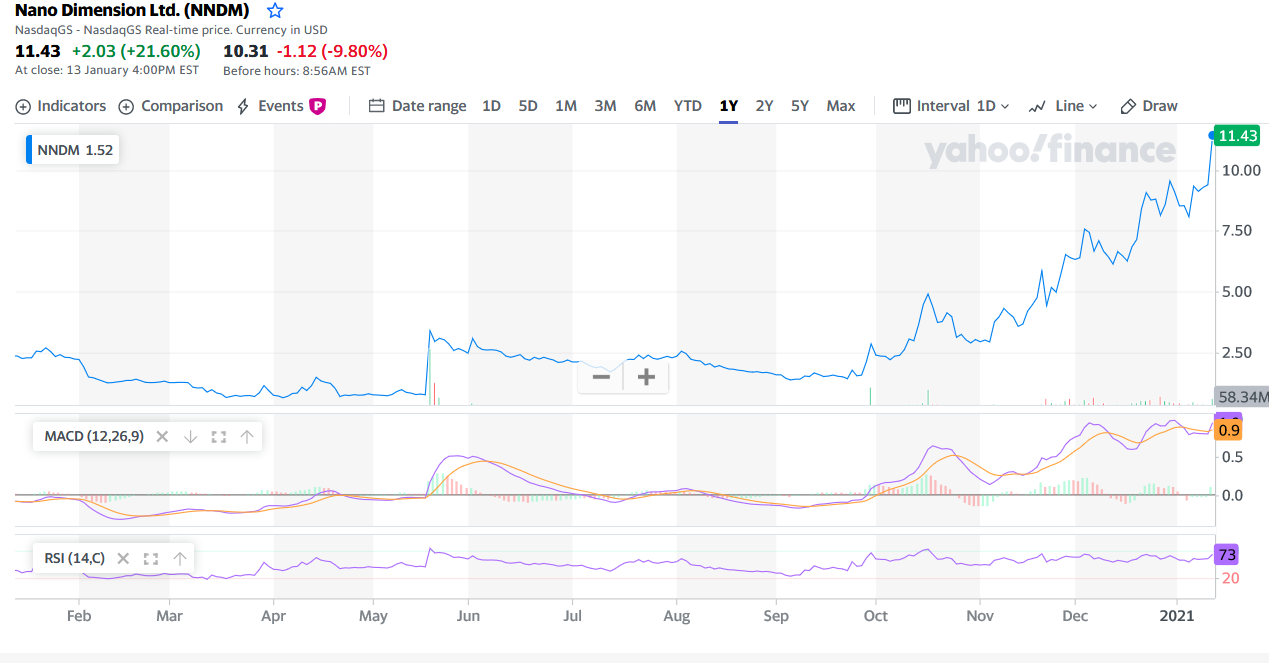Activate the Draw tool
This screenshot has height=663, width=1269.
click(1149, 106)
